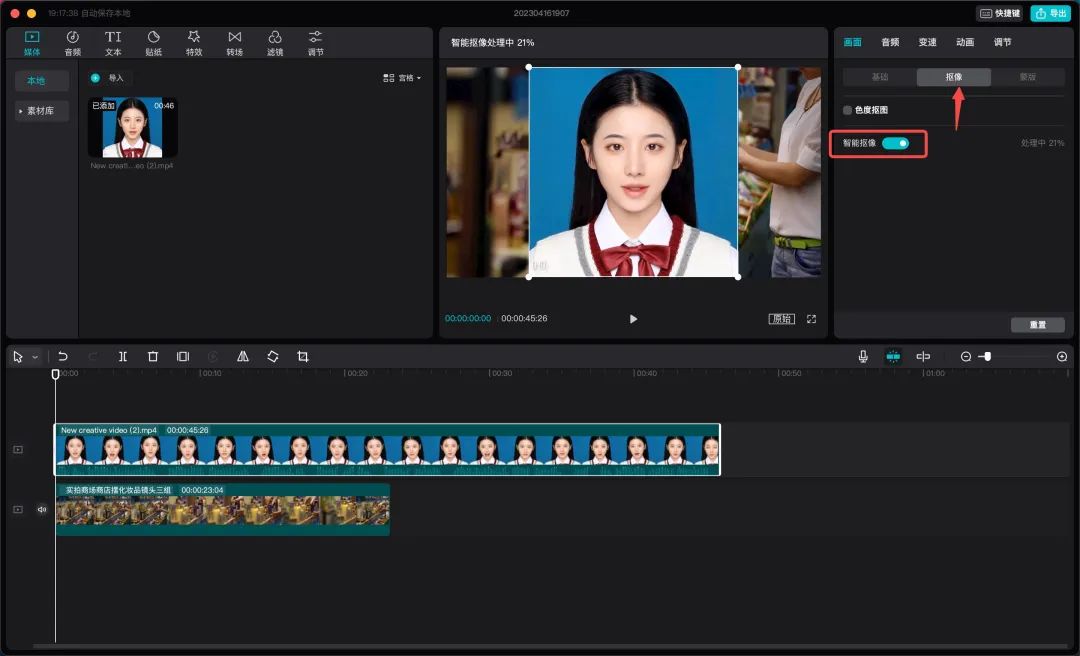This screenshot has height=656, width=1080.
Task: Click the microphone record icon
Action: [863, 356]
